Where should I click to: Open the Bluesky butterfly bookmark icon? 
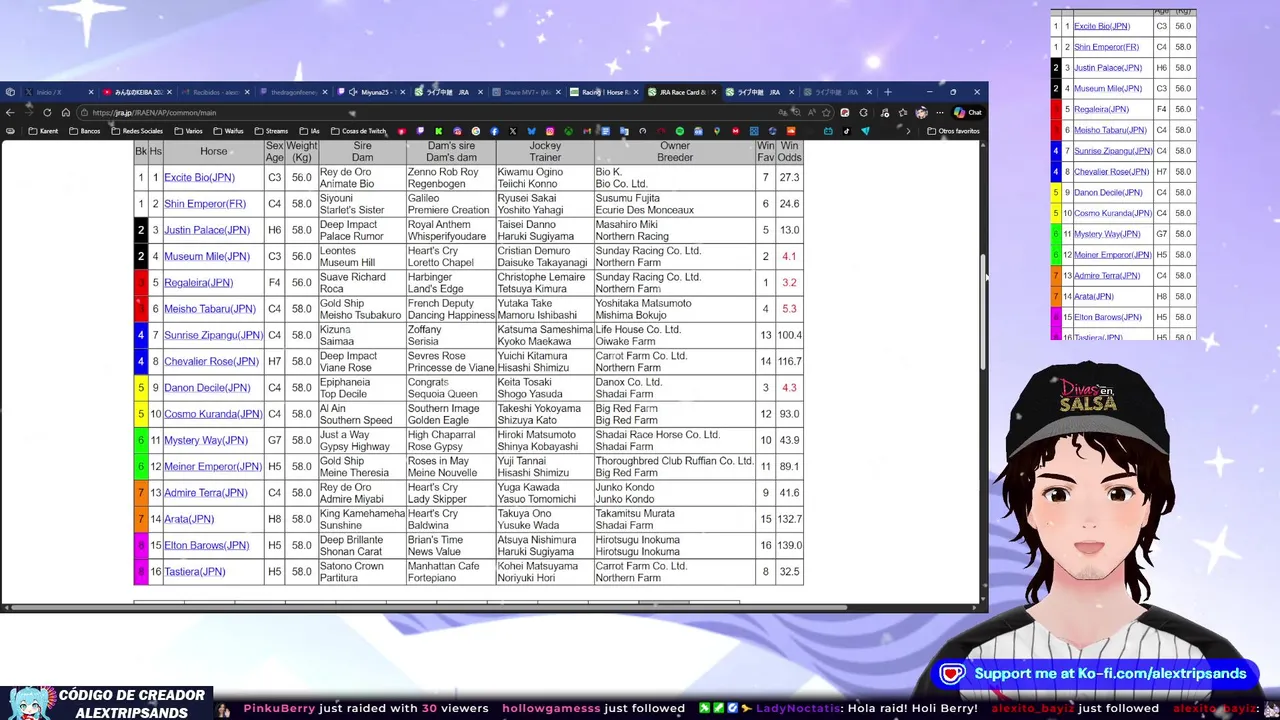(531, 131)
